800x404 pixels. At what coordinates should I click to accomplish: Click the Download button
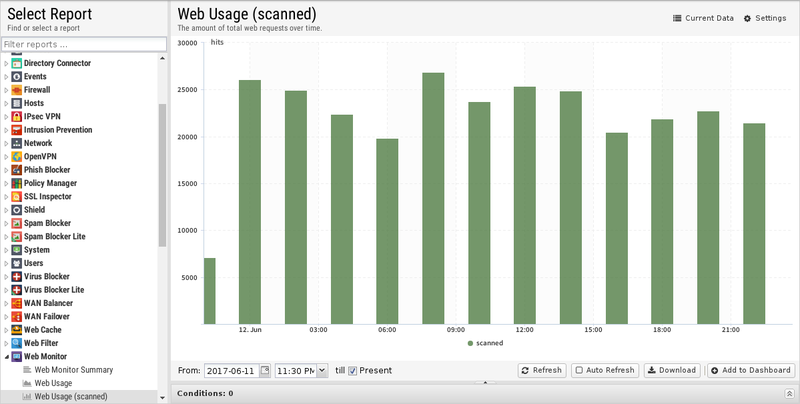coord(671,370)
